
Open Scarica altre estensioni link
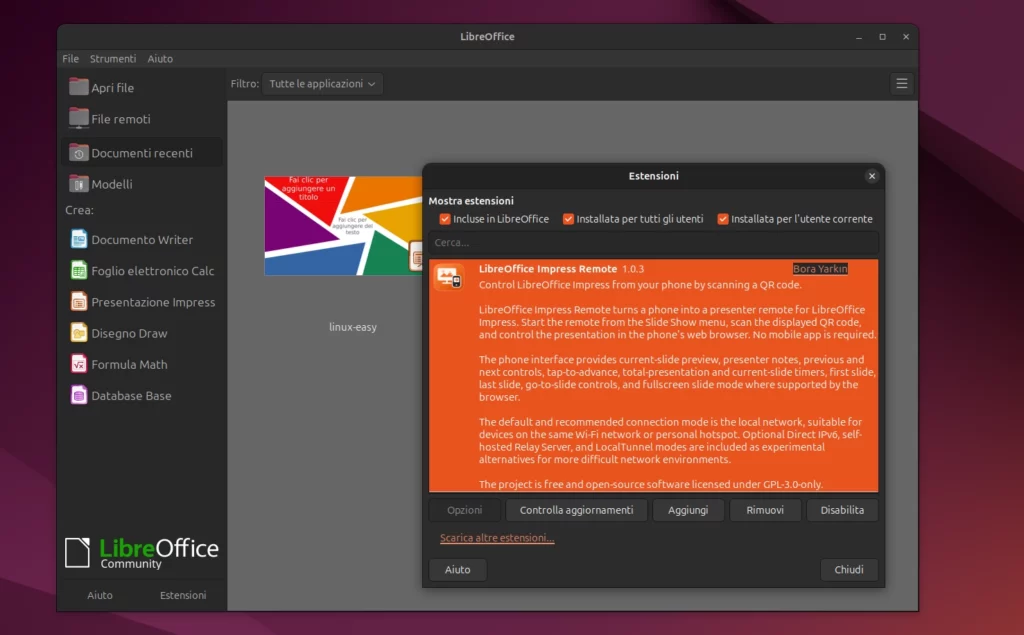pyautogui.click(x=497, y=538)
